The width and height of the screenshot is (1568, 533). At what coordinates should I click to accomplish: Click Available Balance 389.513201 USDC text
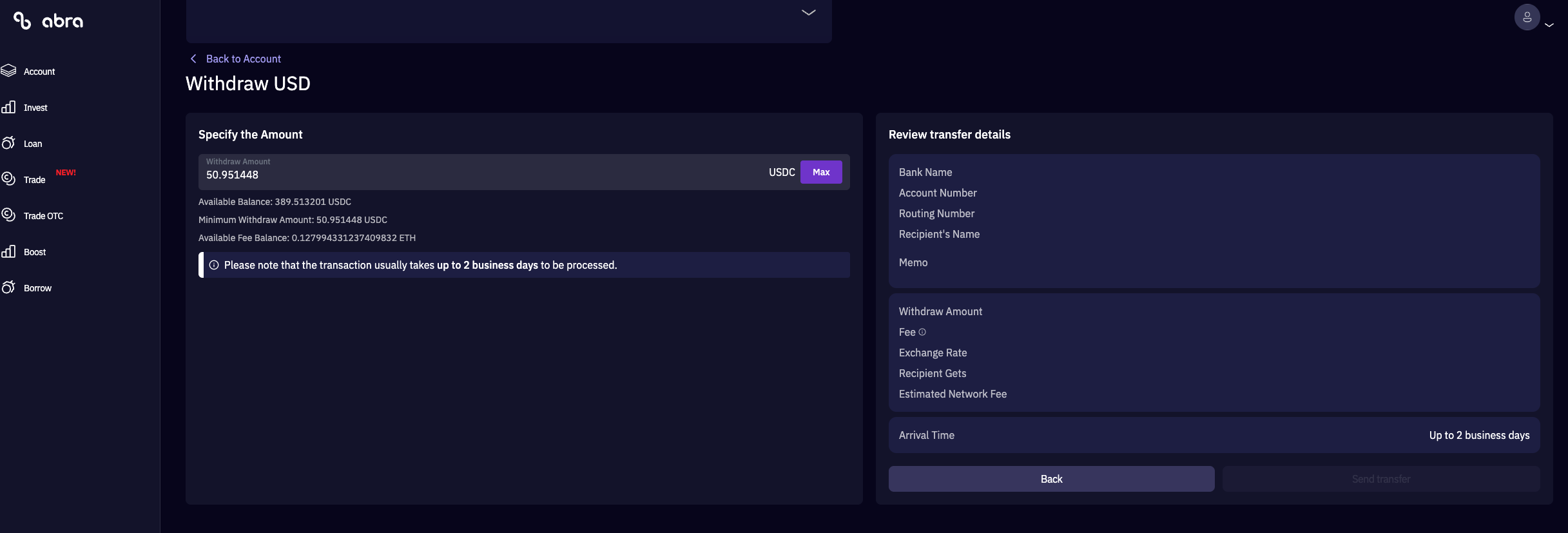(275, 202)
